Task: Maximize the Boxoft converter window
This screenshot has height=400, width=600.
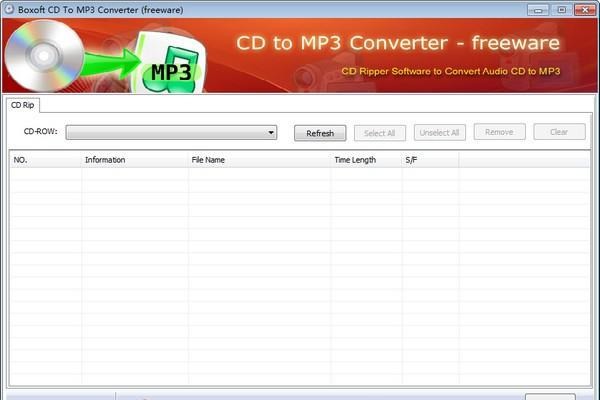Action: point(561,10)
